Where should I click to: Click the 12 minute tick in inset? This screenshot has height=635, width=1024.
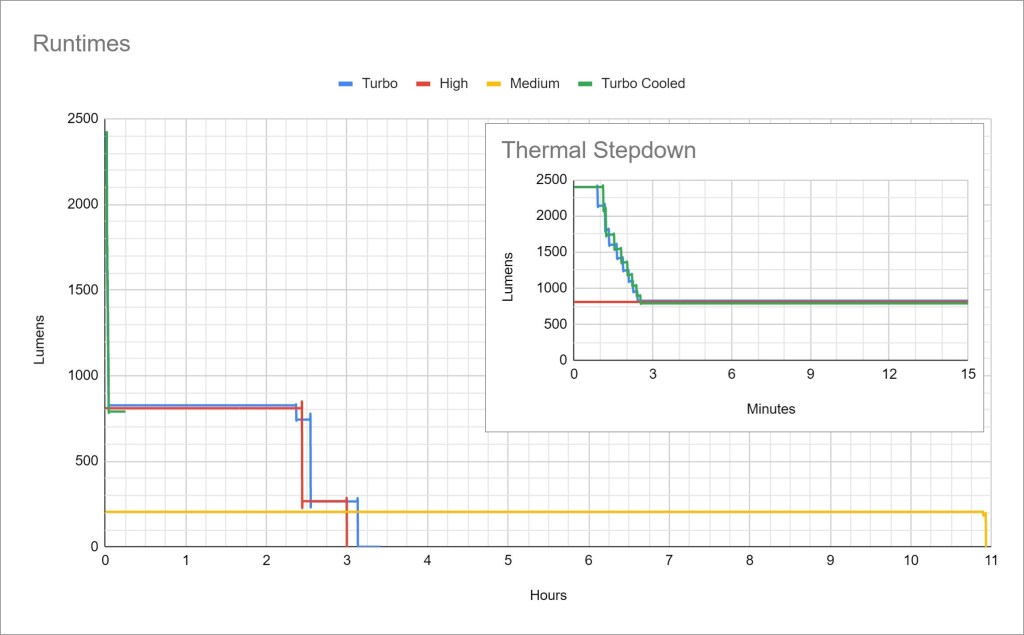[888, 374]
